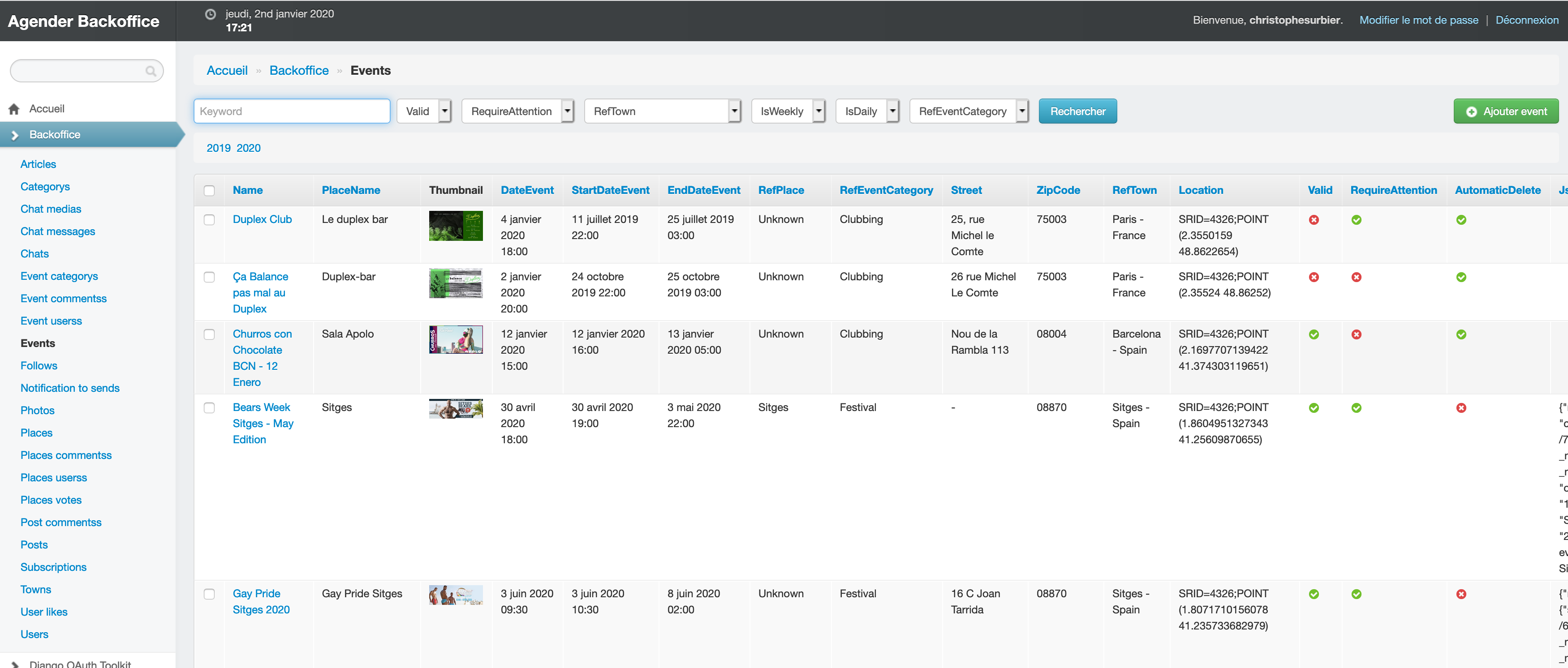
Task: Open the IsWeekly filter dropdown
Action: [x=788, y=111]
